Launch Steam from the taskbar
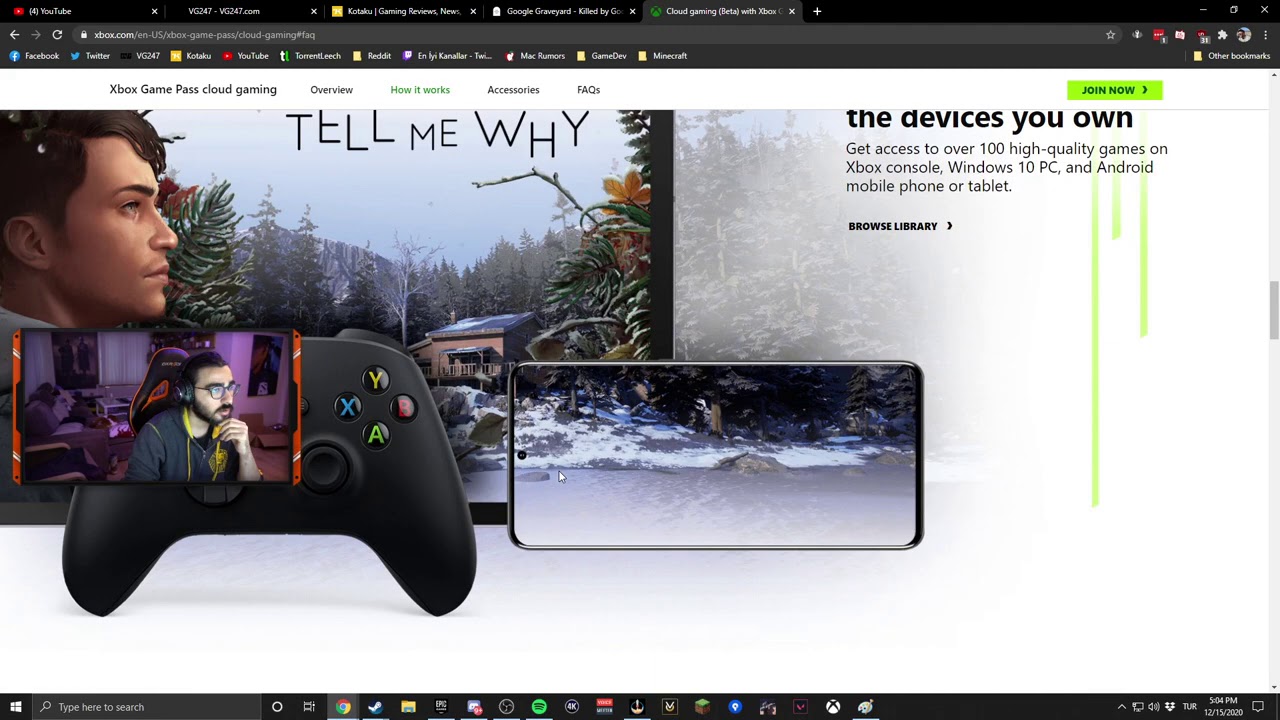The width and height of the screenshot is (1280, 720). [375, 707]
